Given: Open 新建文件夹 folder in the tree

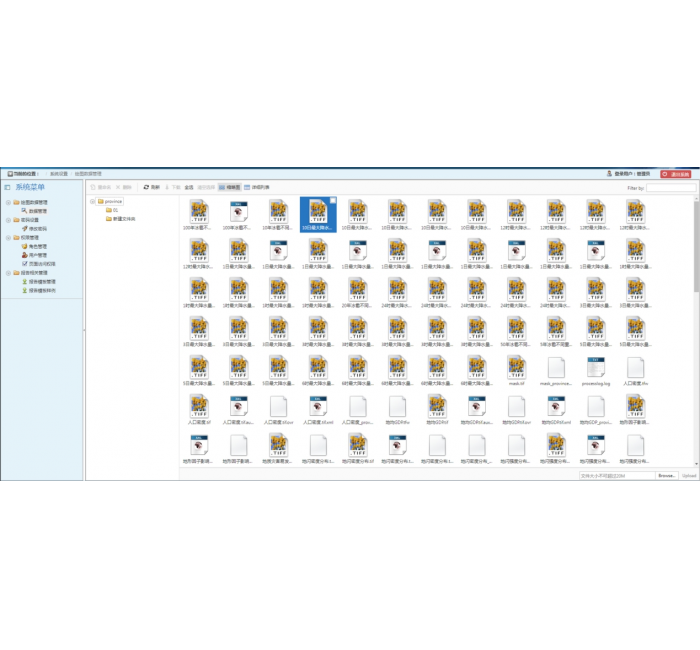Looking at the screenshot, I should pyautogui.click(x=123, y=218).
